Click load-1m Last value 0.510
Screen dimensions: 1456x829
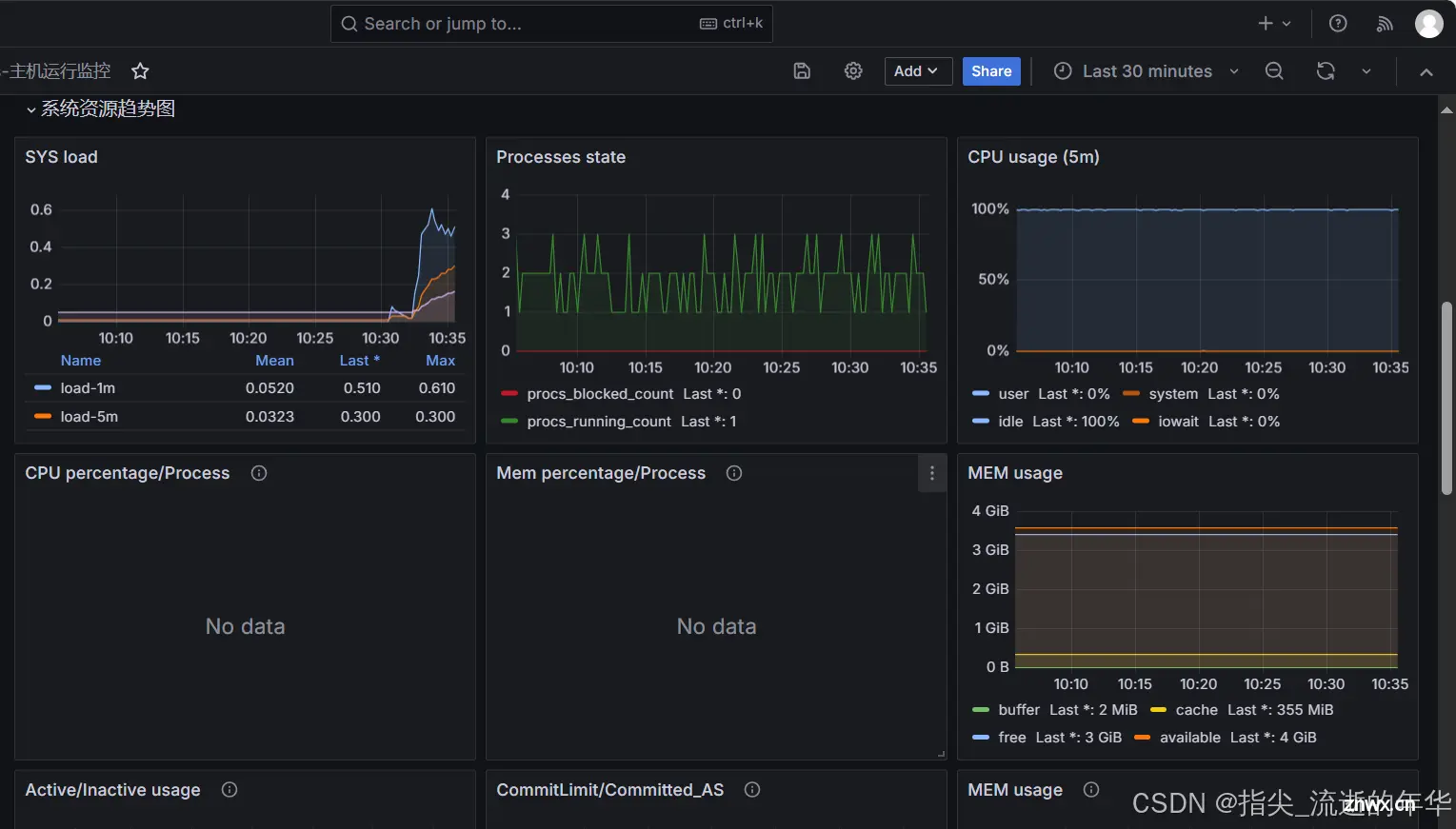click(362, 388)
